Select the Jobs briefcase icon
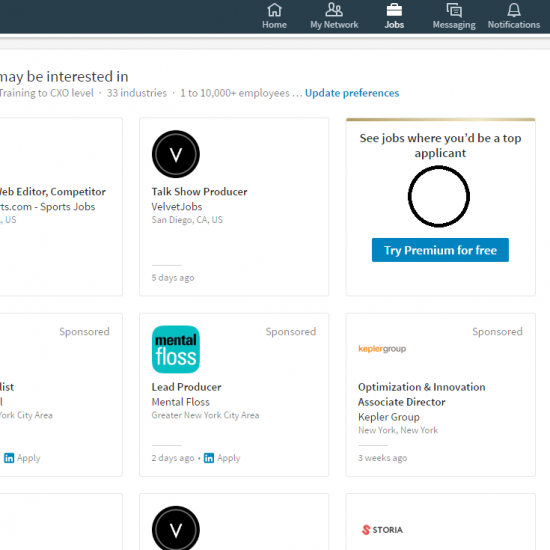550x550 pixels. 394,10
